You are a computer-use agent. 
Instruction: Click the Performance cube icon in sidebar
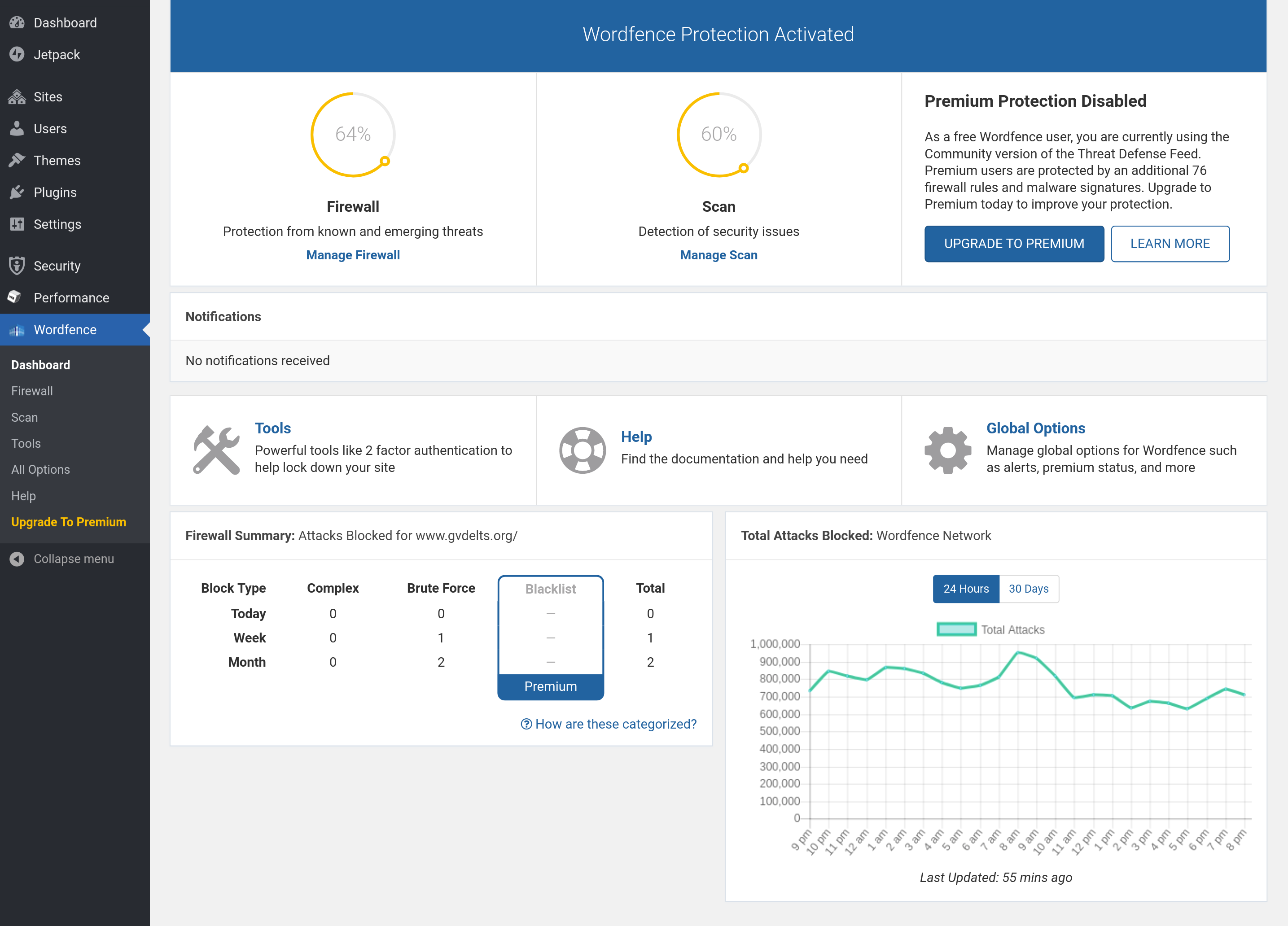(15, 297)
